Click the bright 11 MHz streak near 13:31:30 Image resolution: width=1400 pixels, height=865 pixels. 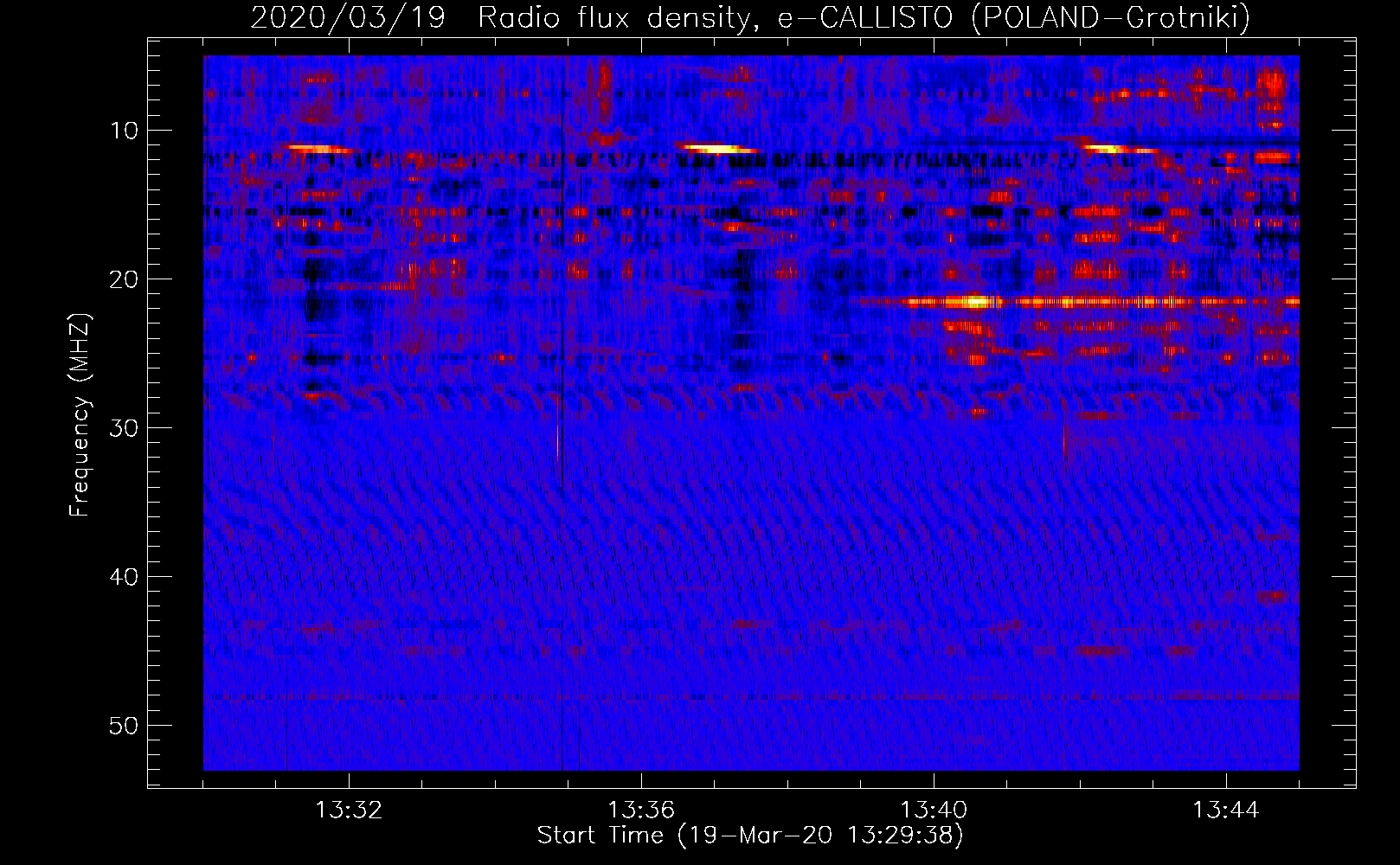[x=320, y=149]
